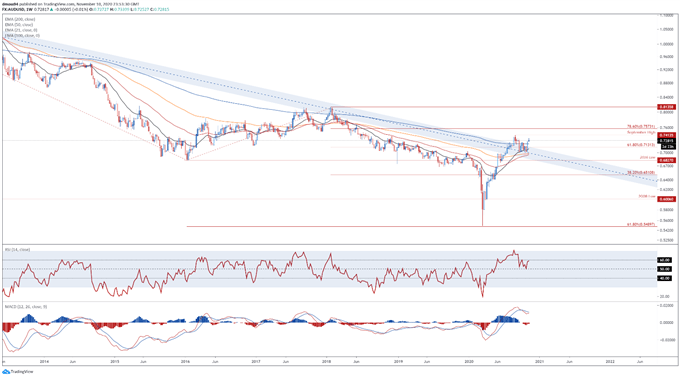Select the EMA (21, close) indicator legend
Image resolution: width=680 pixels, height=377 pixels.
coord(21,30)
